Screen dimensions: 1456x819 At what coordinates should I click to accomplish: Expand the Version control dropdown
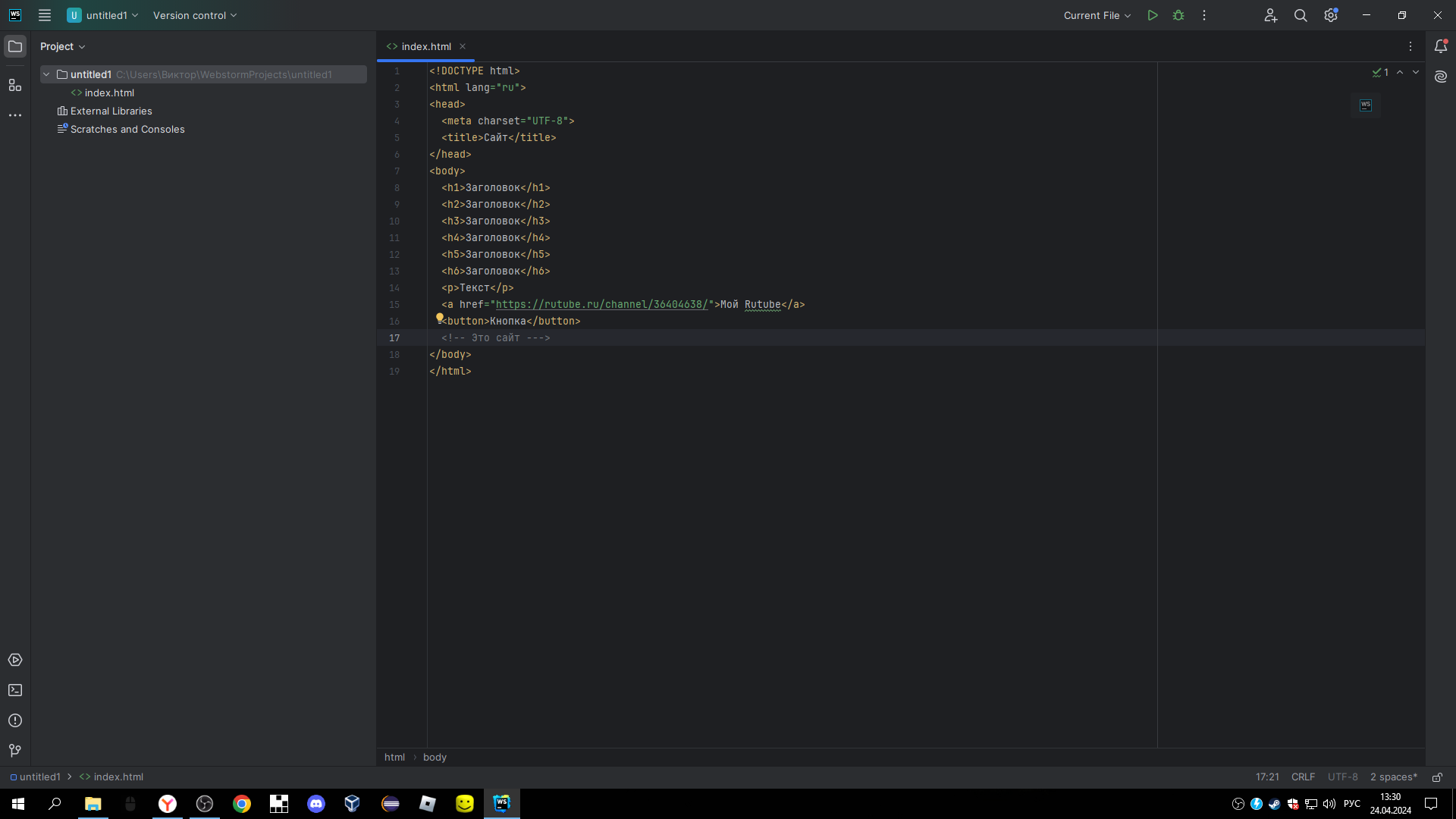[195, 15]
